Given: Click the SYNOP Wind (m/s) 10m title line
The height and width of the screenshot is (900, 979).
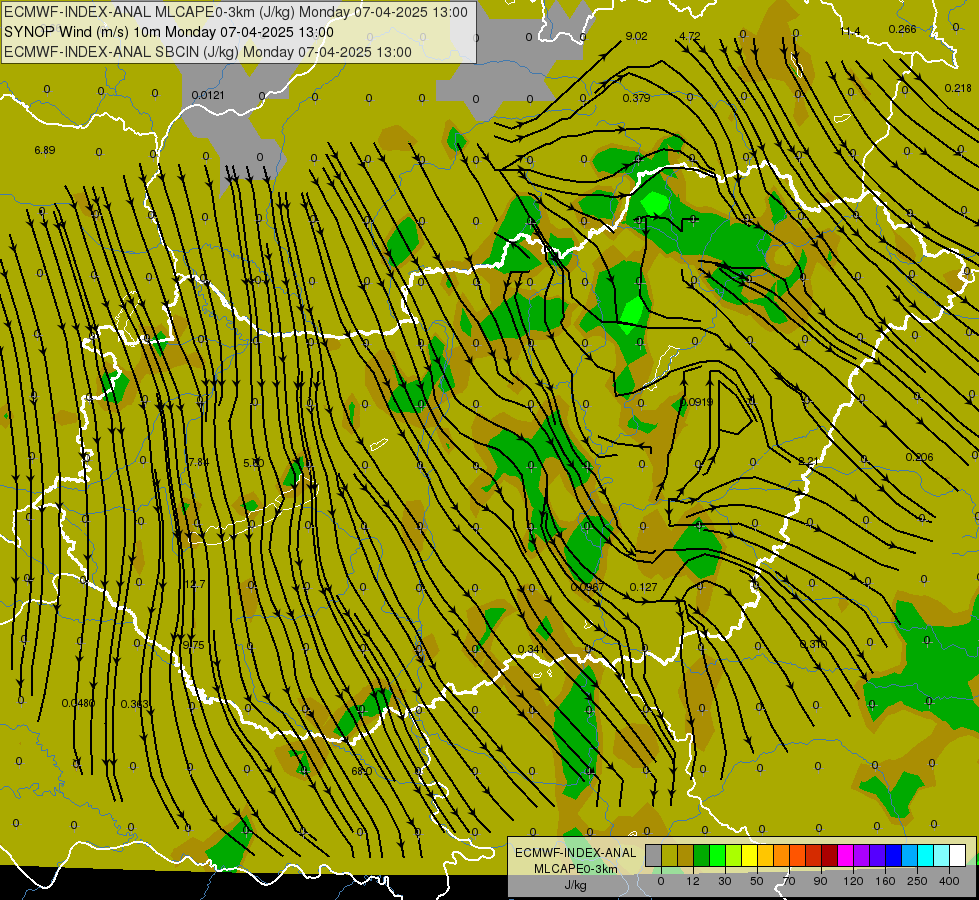Looking at the screenshot, I should coord(169,32).
